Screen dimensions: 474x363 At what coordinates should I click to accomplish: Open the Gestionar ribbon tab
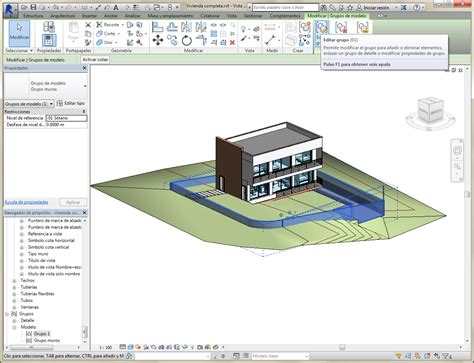(253, 16)
